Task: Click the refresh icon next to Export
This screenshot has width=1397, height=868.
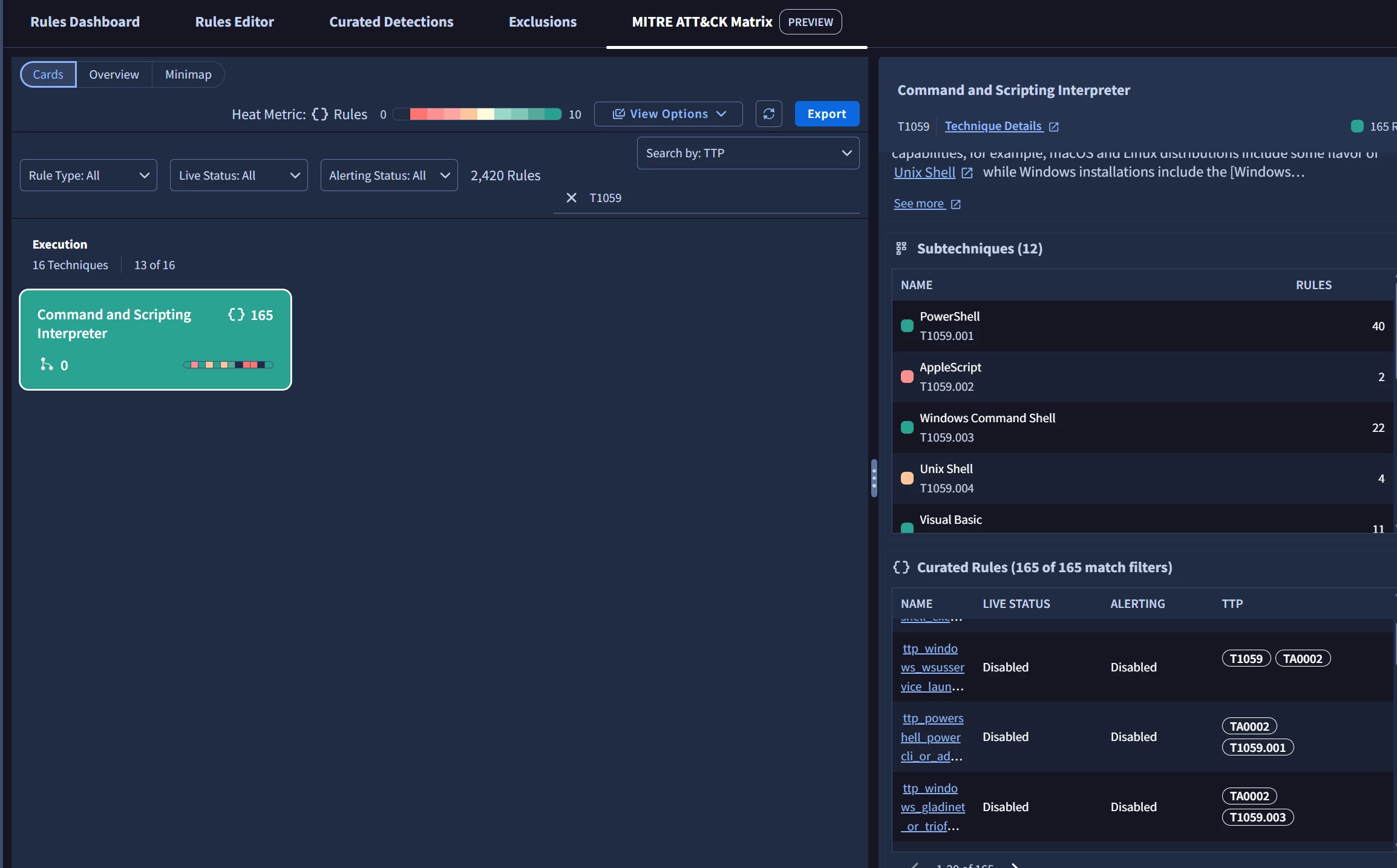Action: 768,114
